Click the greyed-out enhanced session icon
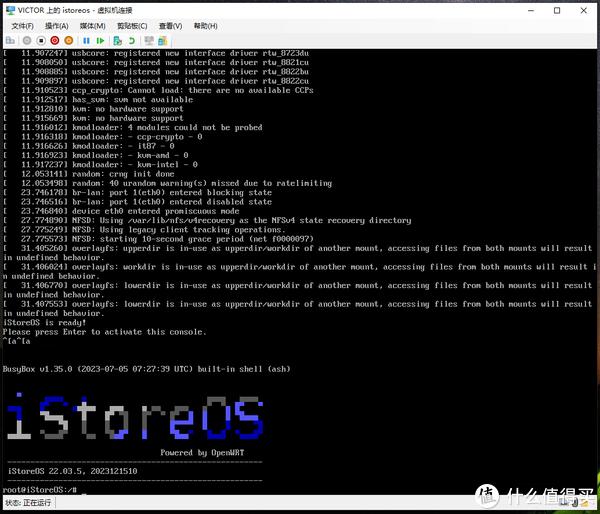This screenshot has height=514, width=600. 149,41
